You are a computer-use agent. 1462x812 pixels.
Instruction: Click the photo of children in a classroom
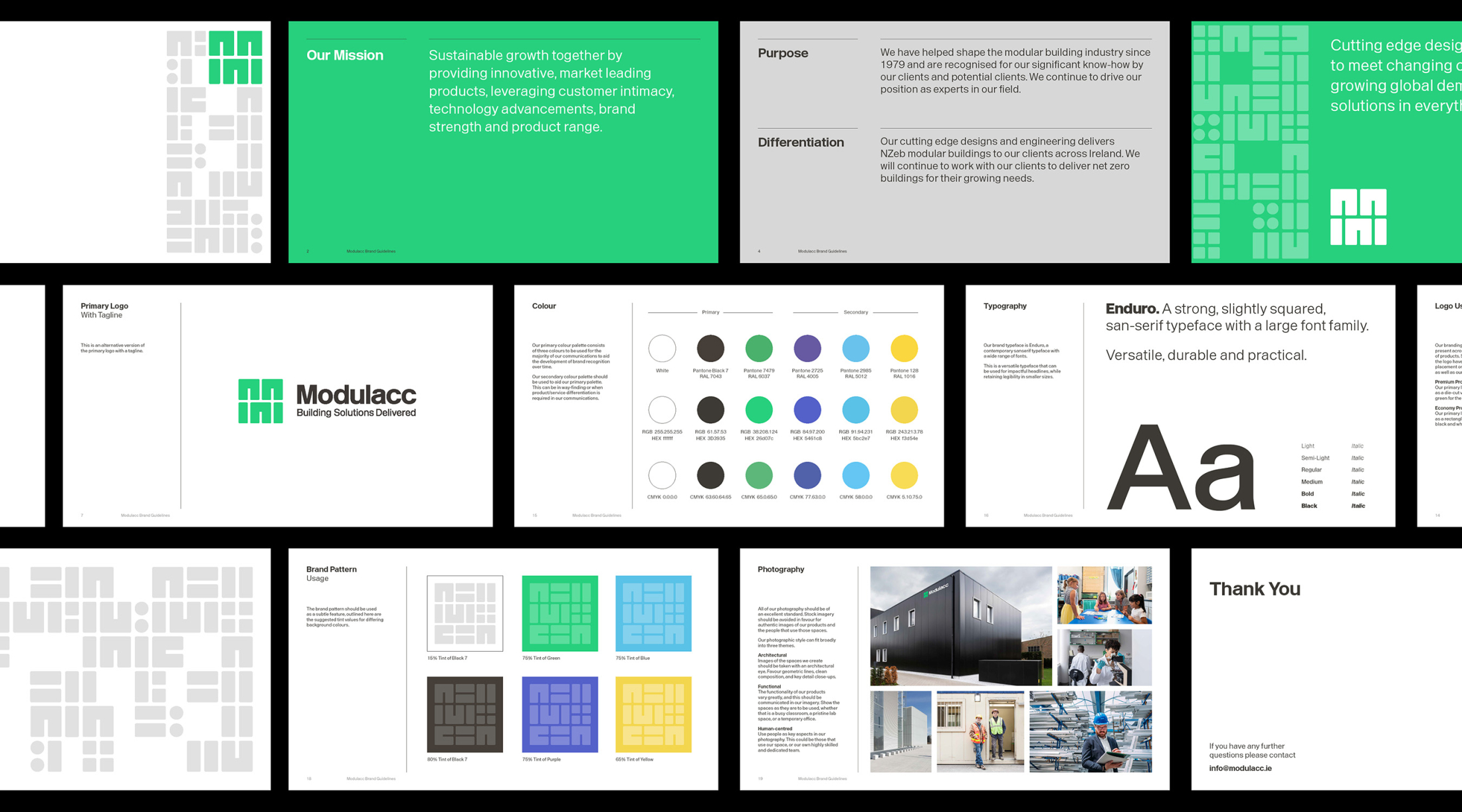tap(1104, 595)
